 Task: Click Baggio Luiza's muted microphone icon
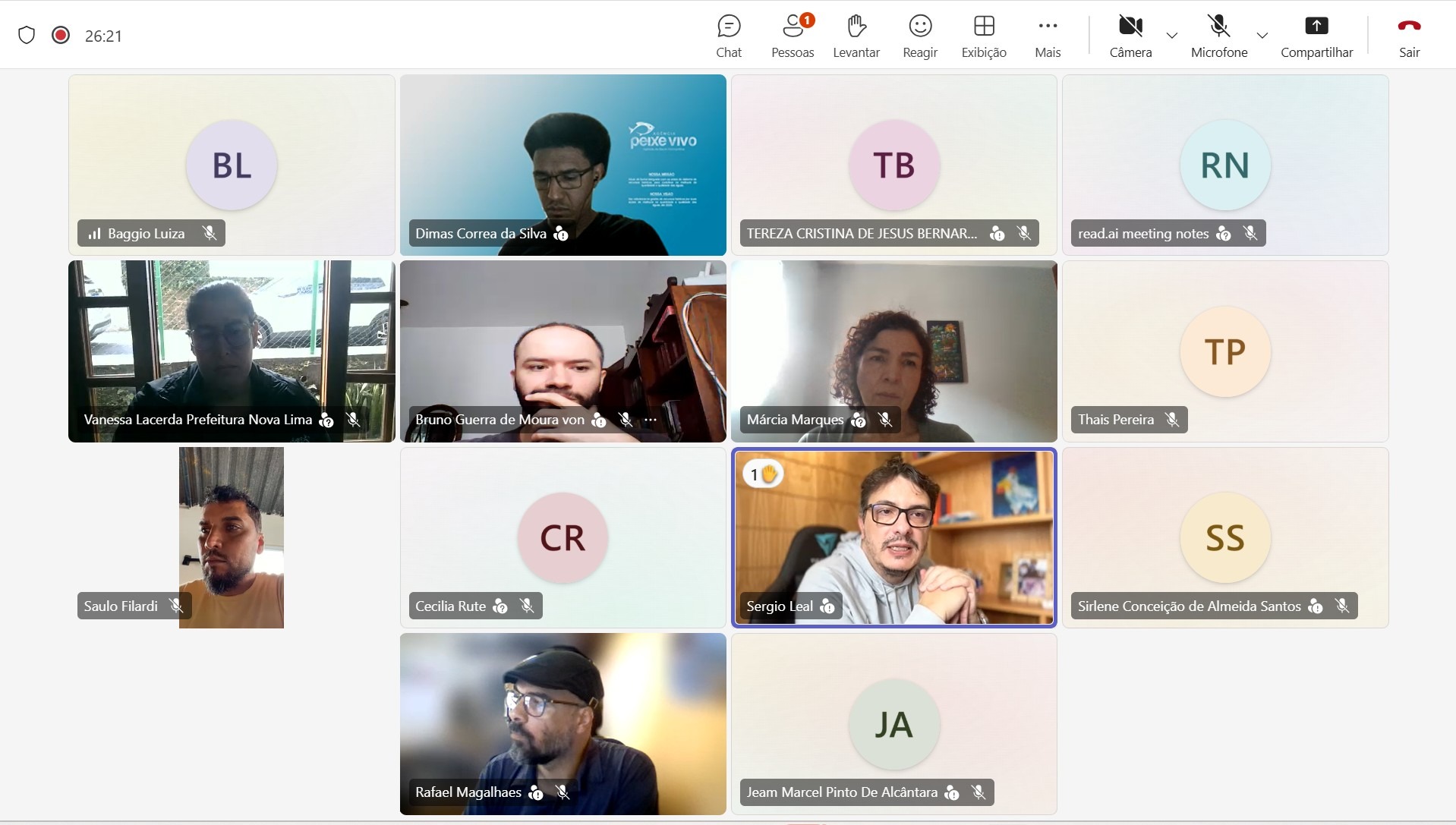click(x=210, y=234)
